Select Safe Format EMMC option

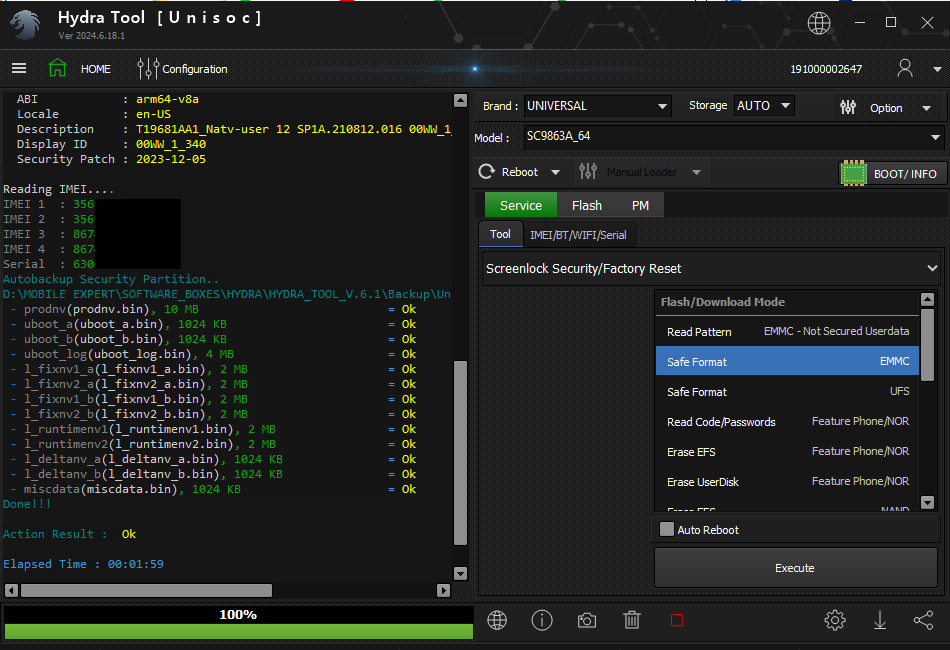[x=788, y=362]
